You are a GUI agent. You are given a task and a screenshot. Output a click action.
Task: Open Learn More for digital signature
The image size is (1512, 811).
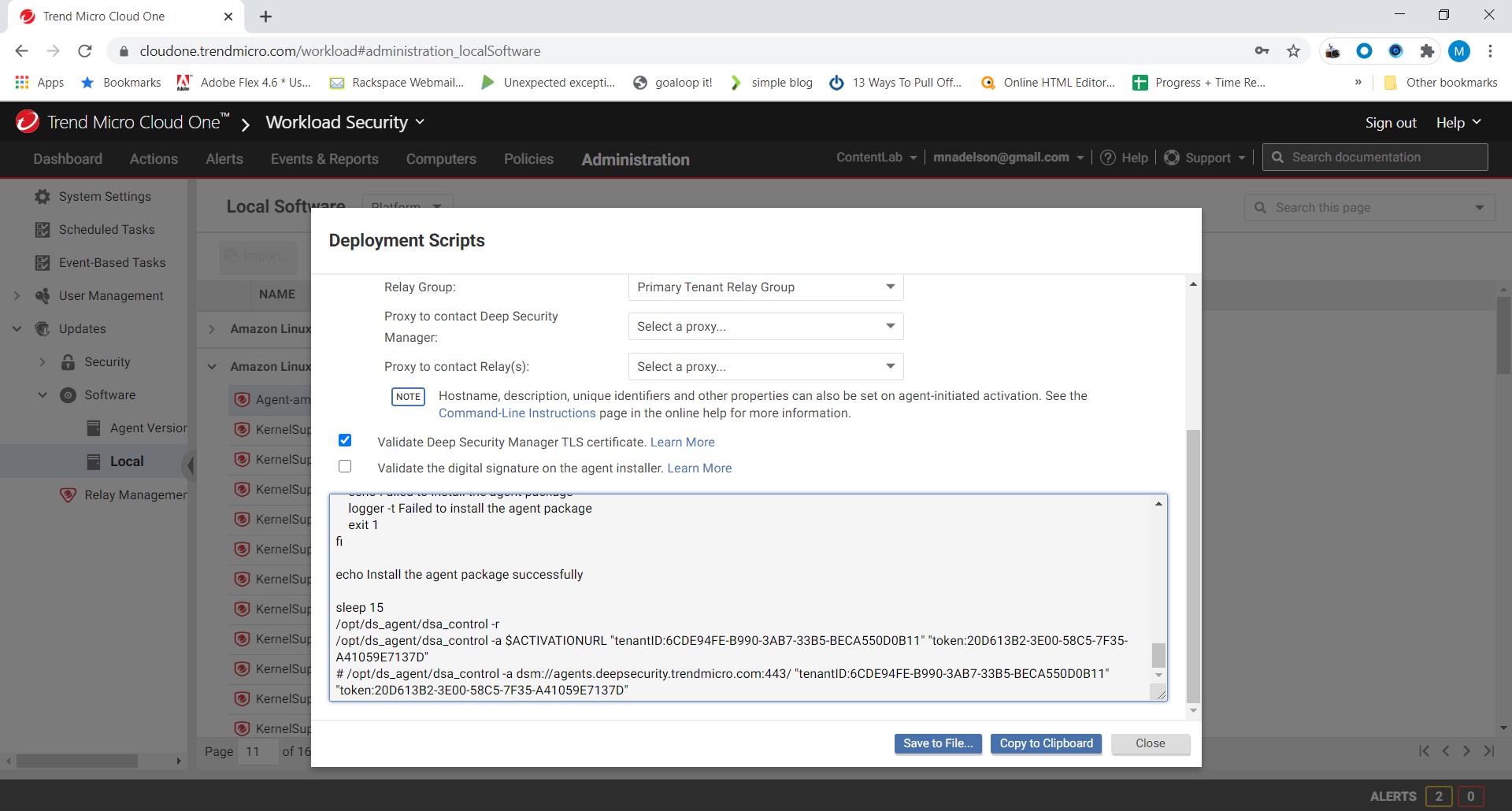click(699, 468)
